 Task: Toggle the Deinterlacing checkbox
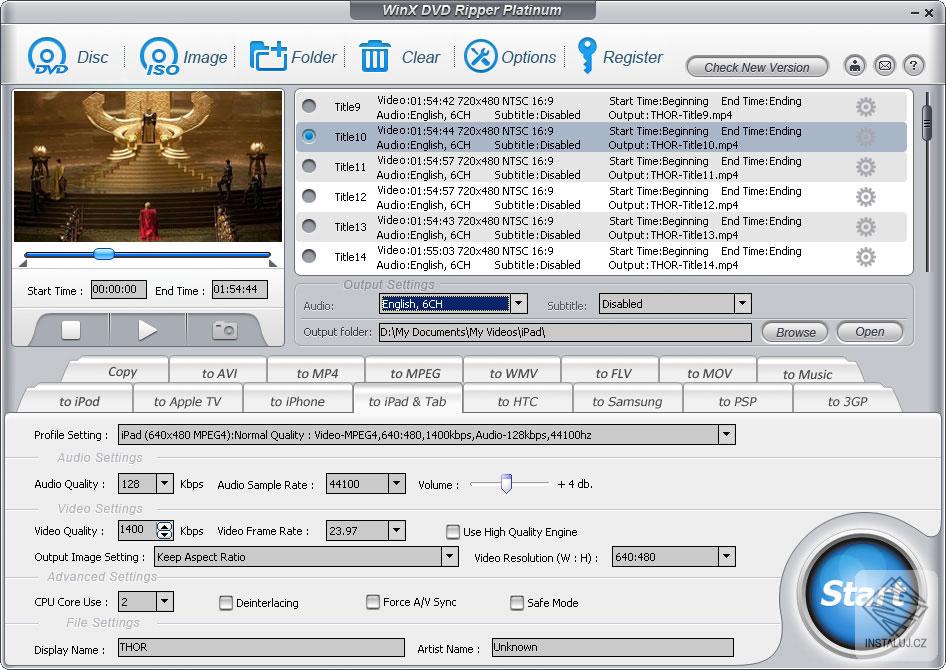click(226, 603)
